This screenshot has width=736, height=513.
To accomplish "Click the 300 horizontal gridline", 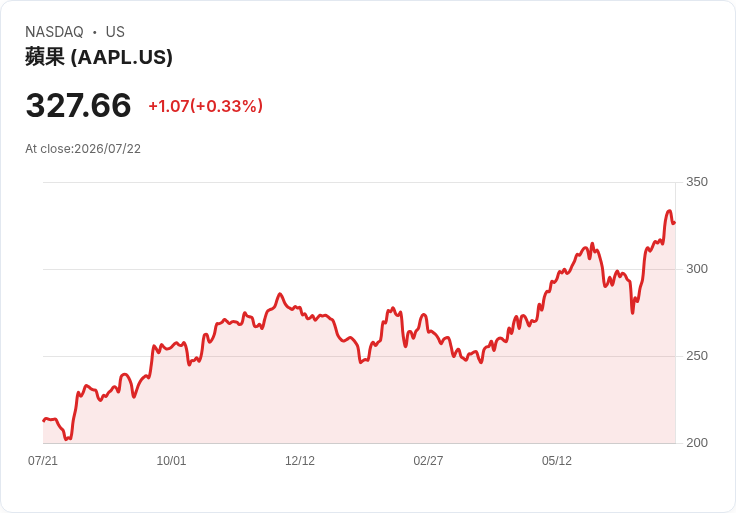I will [359, 269].
